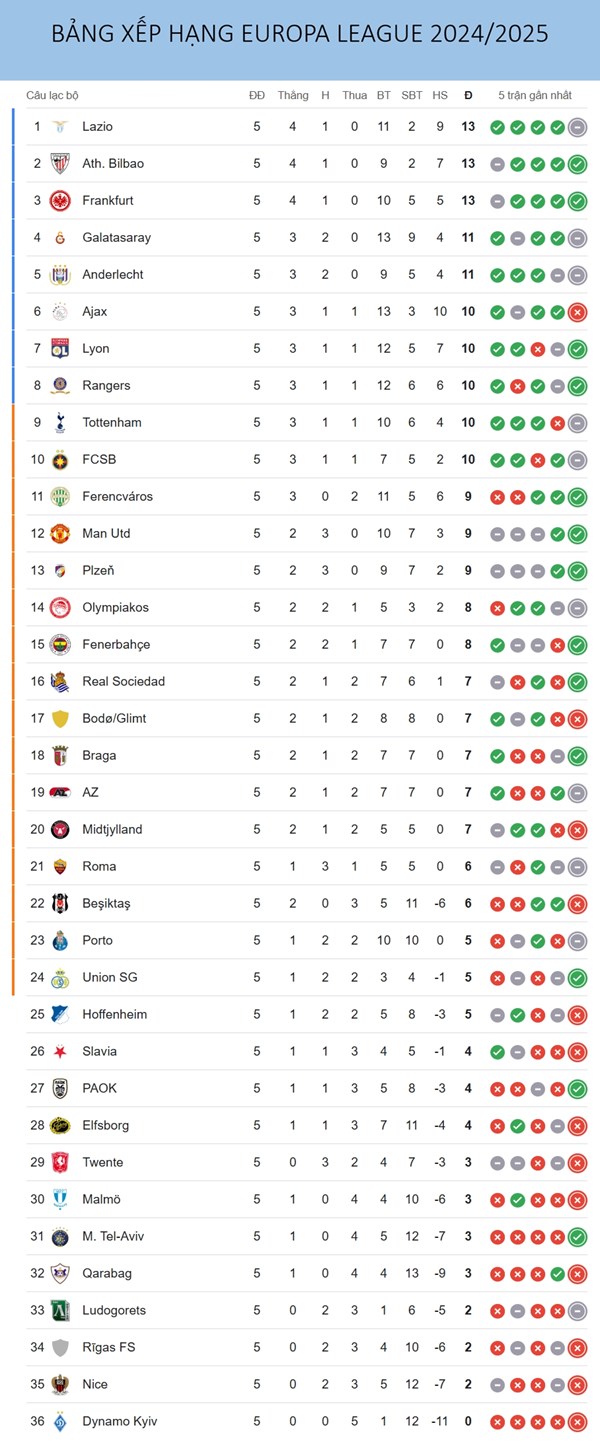Click the Man Utd club logo

[x=60, y=534]
